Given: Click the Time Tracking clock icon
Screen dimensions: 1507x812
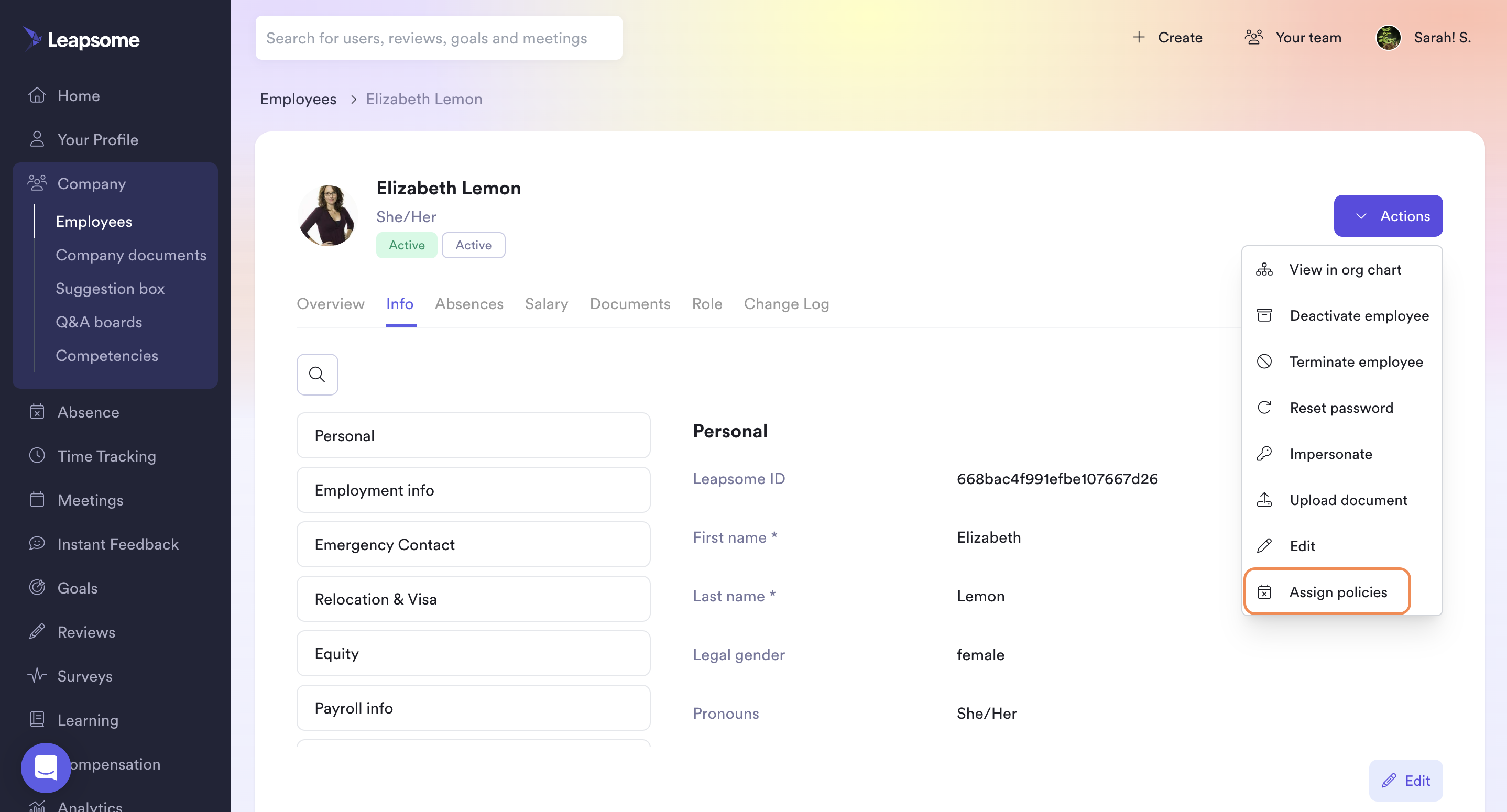Looking at the screenshot, I should [37, 455].
